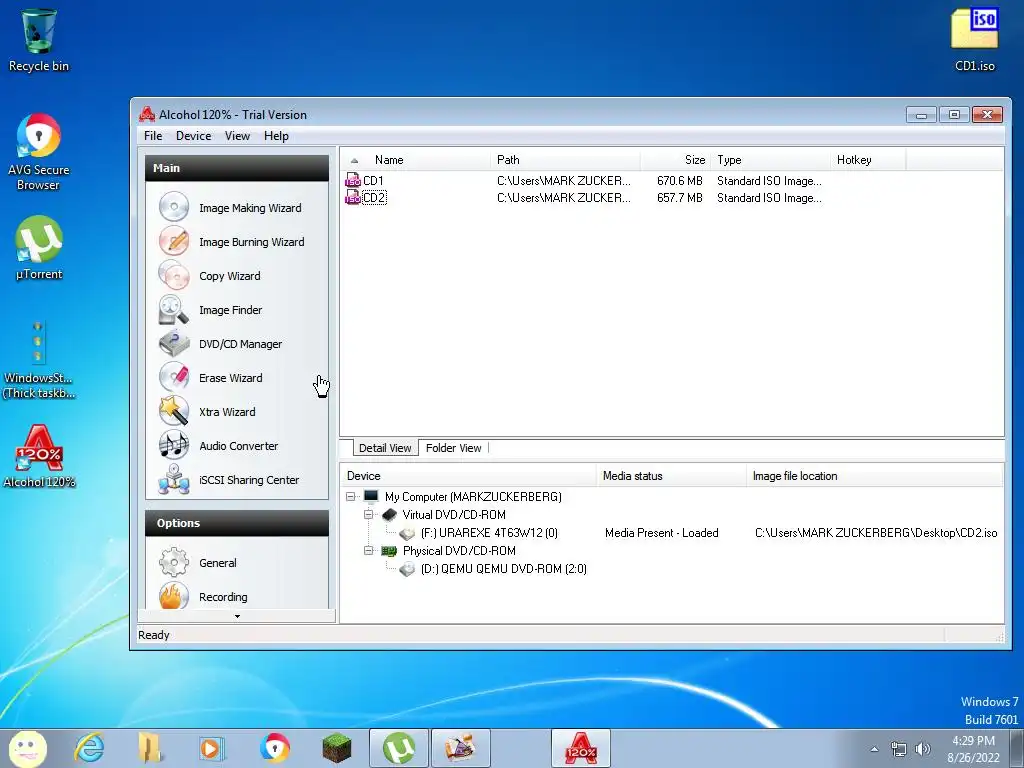Switch to the µTorrent taskbar button
1024x768 pixels.
pos(399,748)
